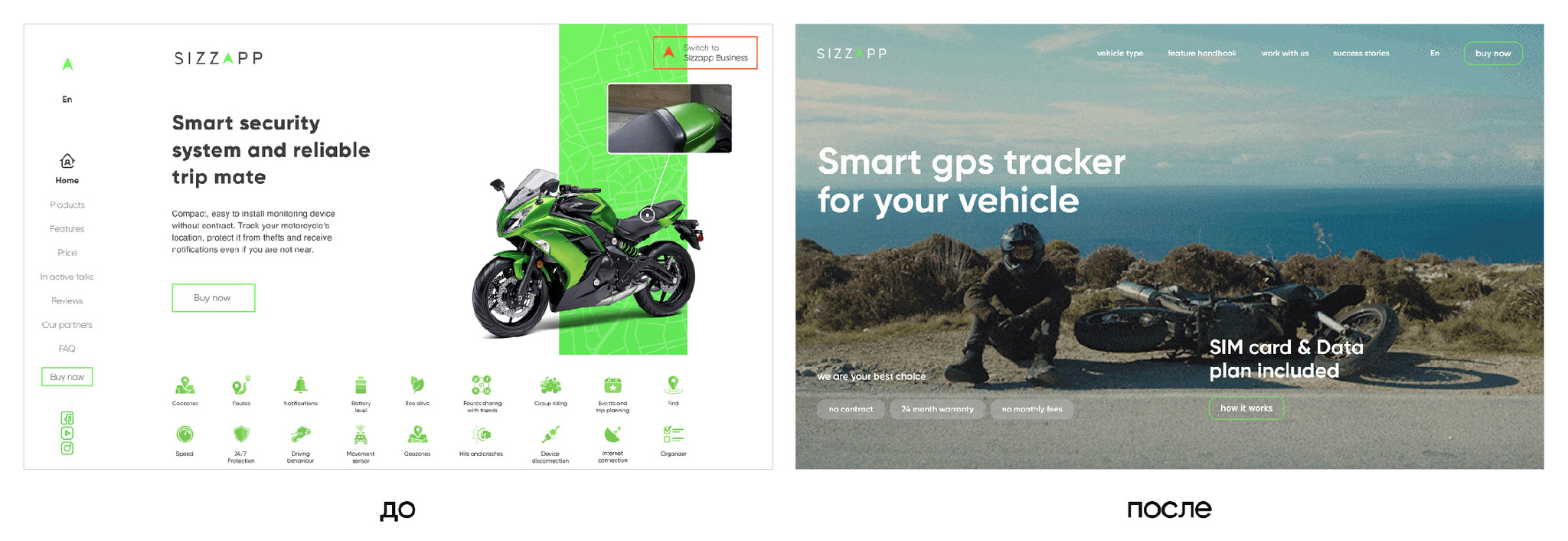This screenshot has height=541, width=1568.
Task: Click the Home icon in sidebar
Action: tap(67, 161)
